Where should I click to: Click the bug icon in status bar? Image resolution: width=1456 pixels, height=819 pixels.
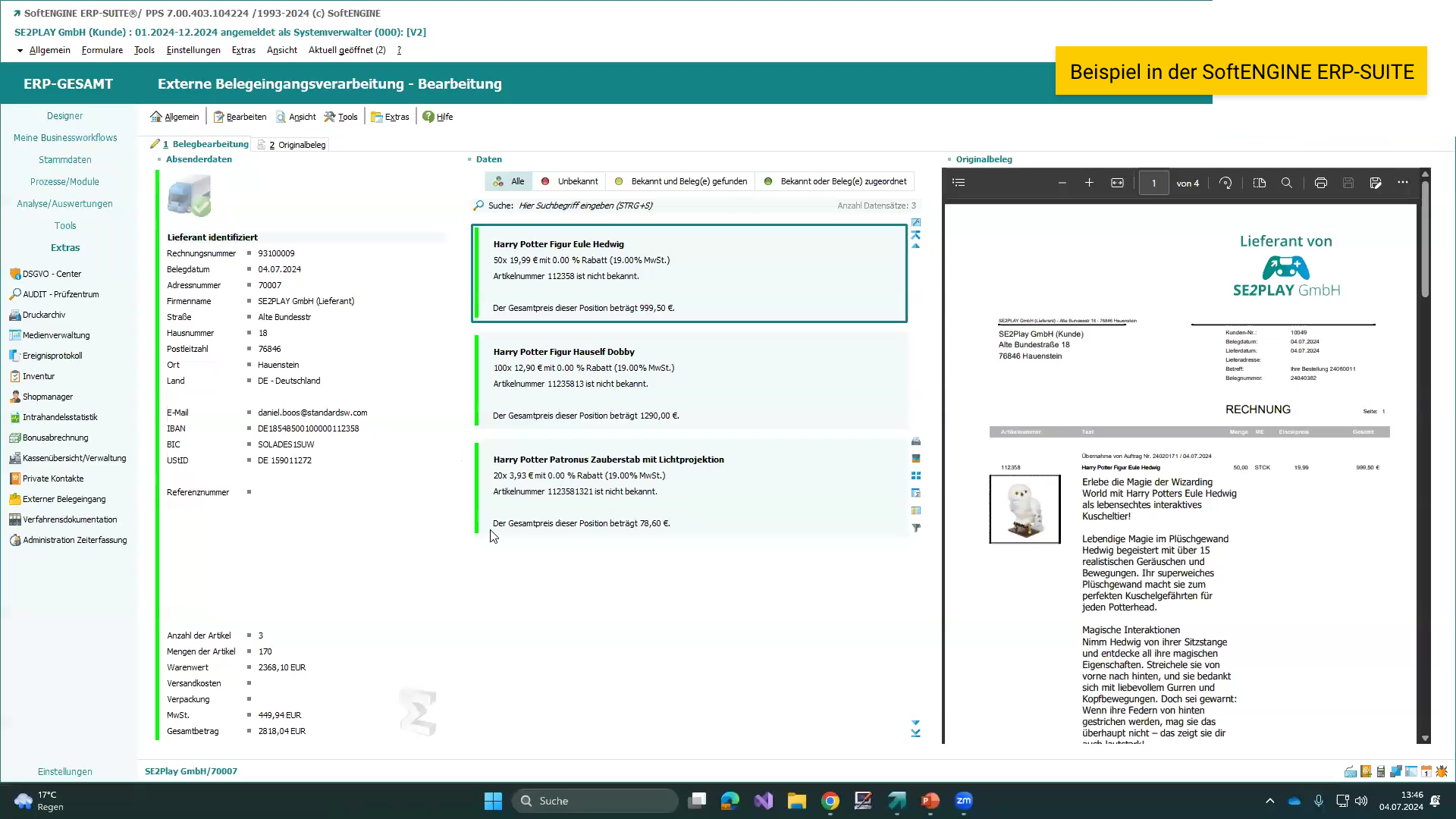tap(1442, 772)
